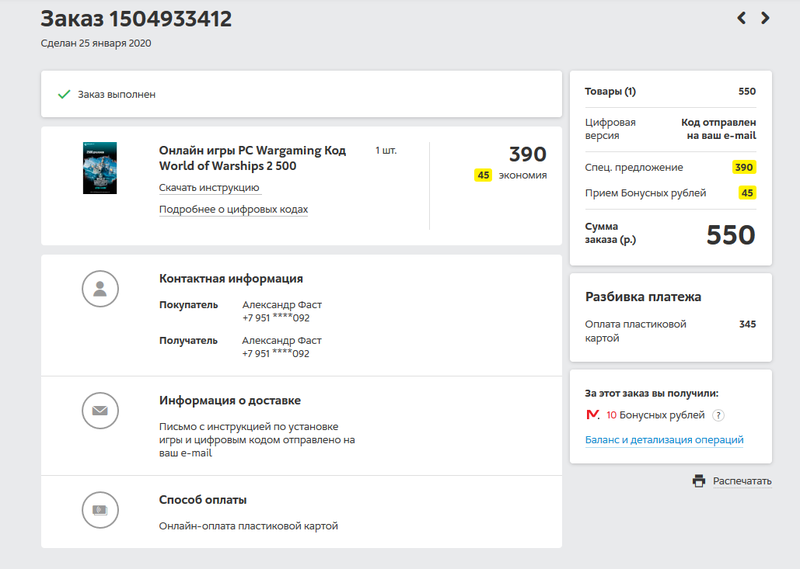Click the green order completed checkmark

pyautogui.click(x=64, y=94)
